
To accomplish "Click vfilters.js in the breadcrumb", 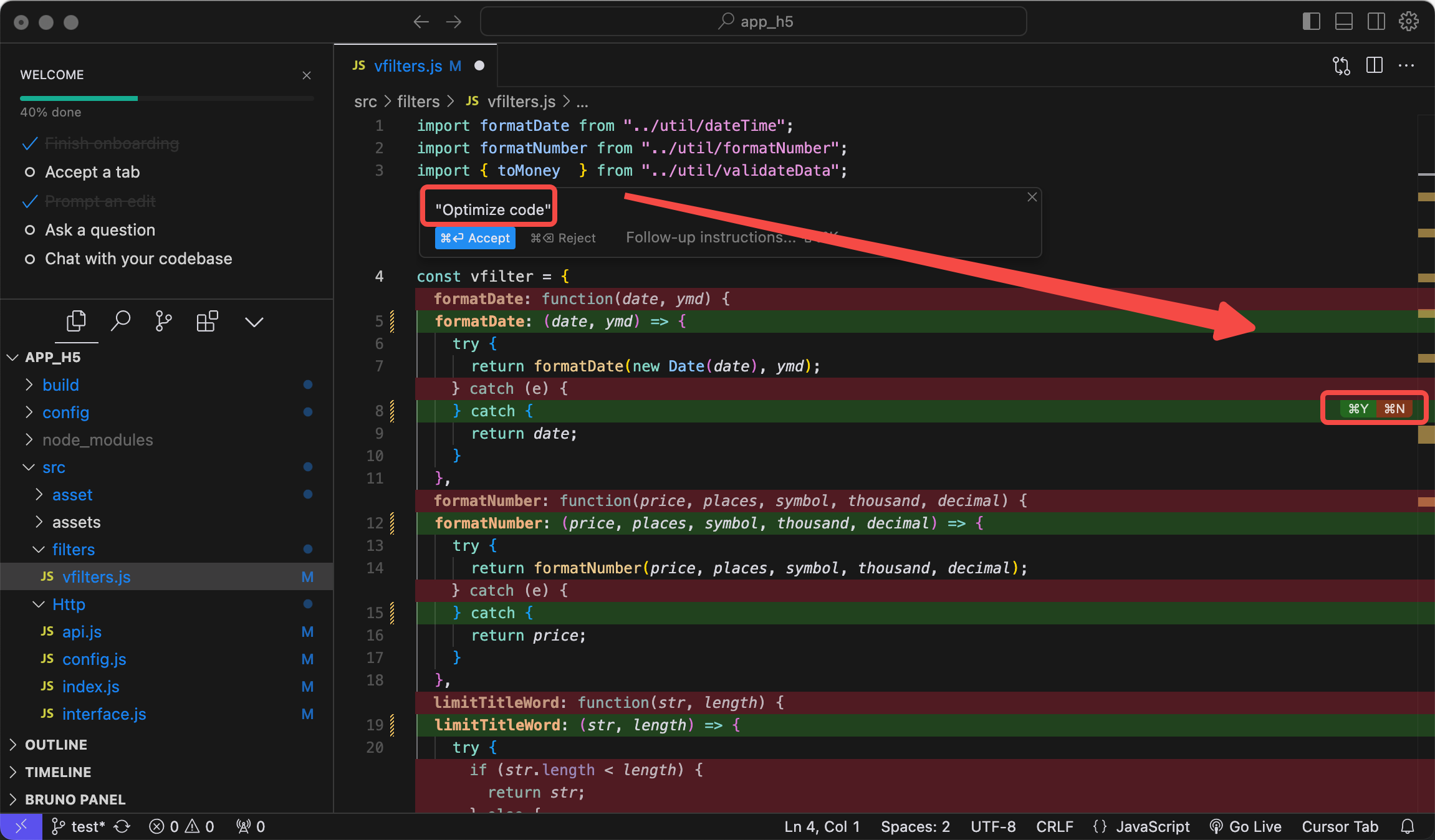I will [521, 102].
